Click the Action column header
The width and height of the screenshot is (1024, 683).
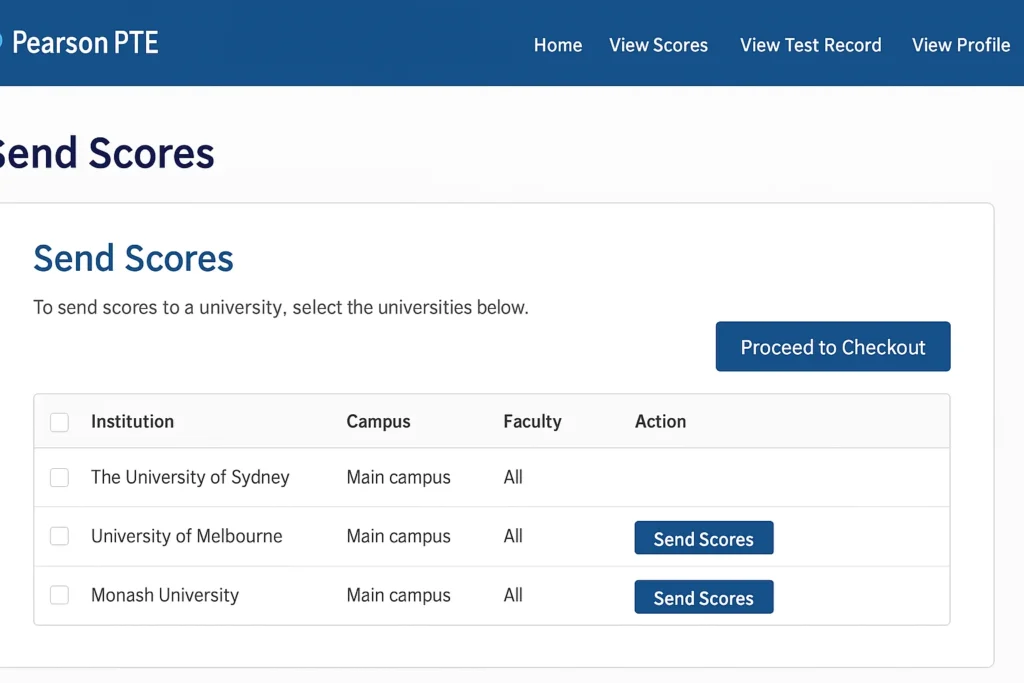660,421
